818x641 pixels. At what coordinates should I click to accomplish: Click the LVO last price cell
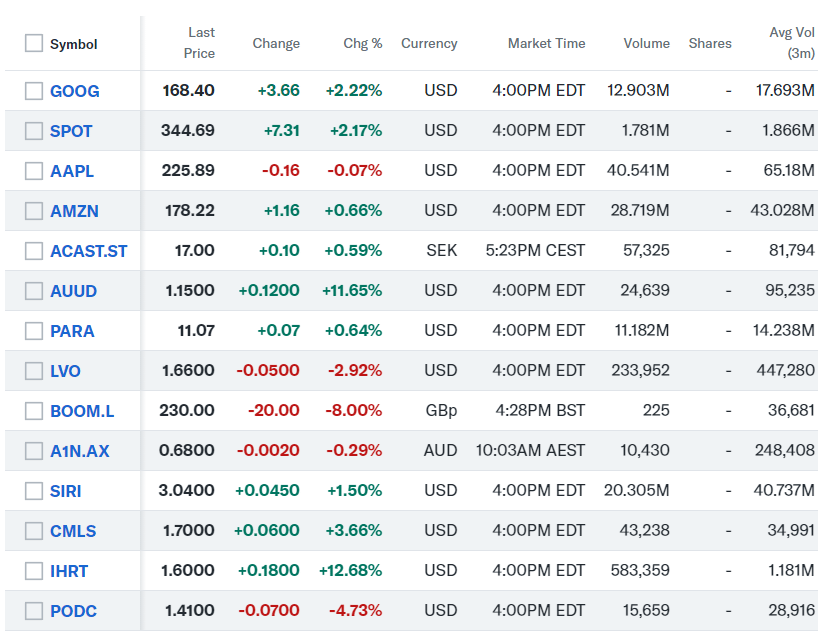[x=188, y=371]
